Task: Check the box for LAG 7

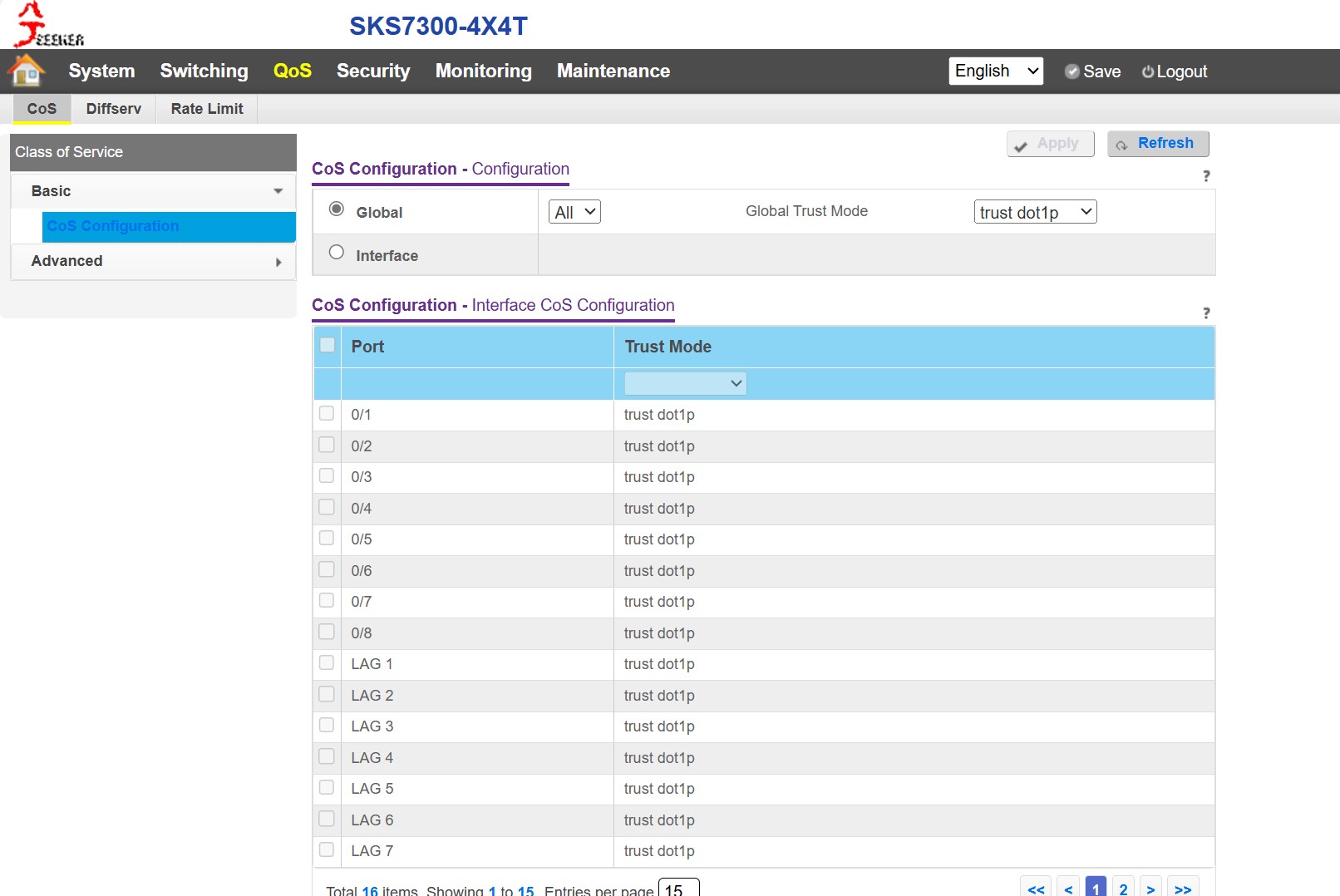Action: [327, 850]
